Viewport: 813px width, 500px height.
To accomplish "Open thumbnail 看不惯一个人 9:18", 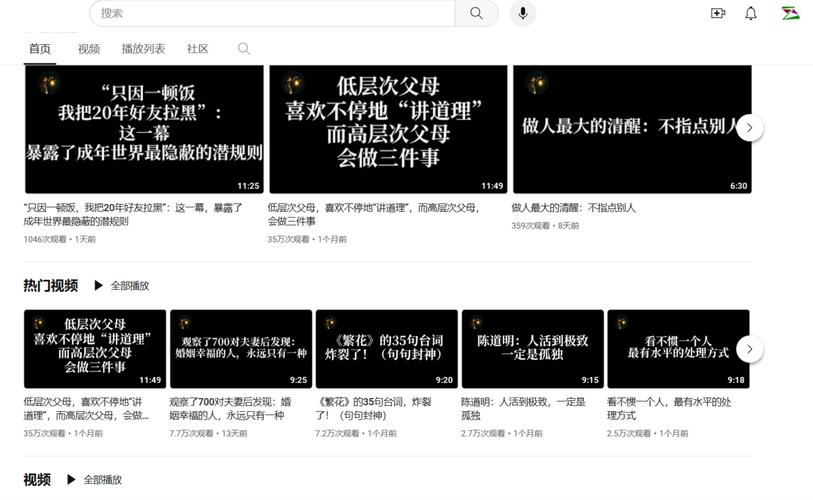I will pyautogui.click(x=678, y=349).
